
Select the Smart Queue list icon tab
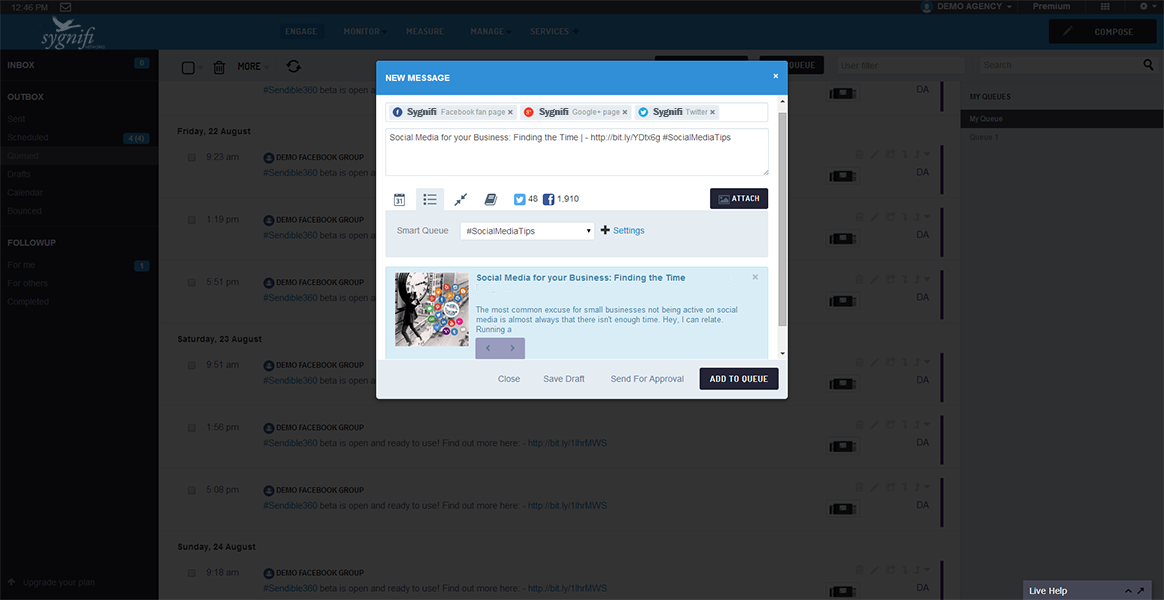[430, 199]
